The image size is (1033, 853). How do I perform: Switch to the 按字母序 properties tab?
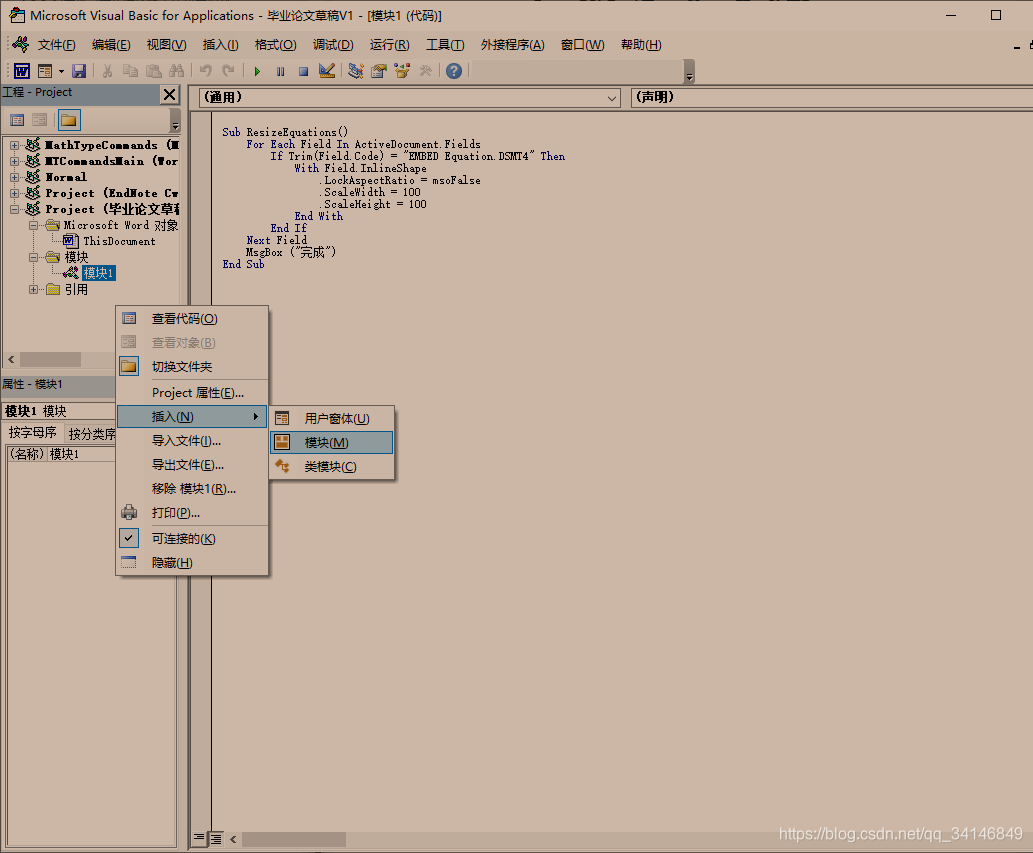coord(32,433)
